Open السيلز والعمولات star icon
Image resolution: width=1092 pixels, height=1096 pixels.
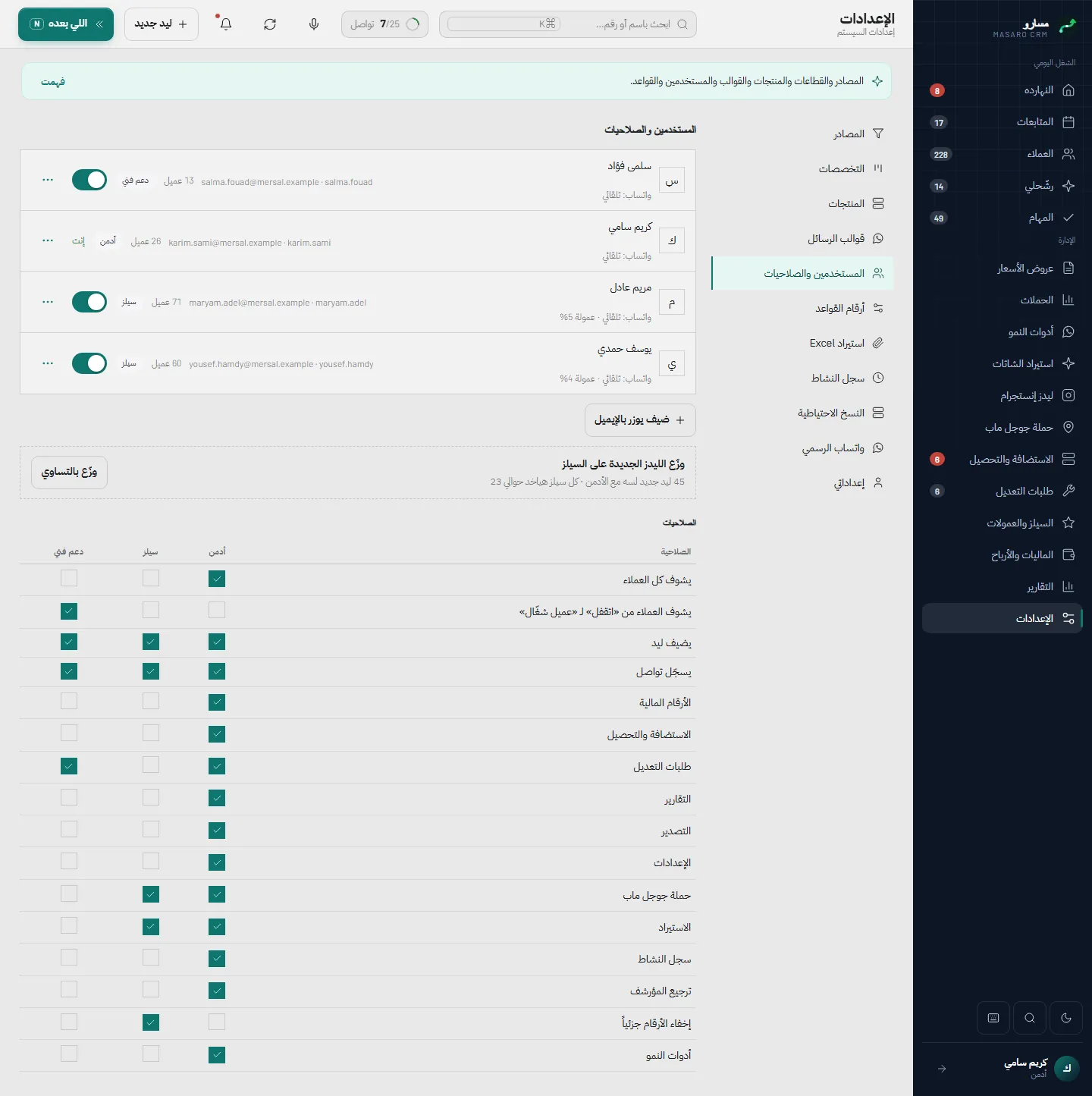(1068, 523)
